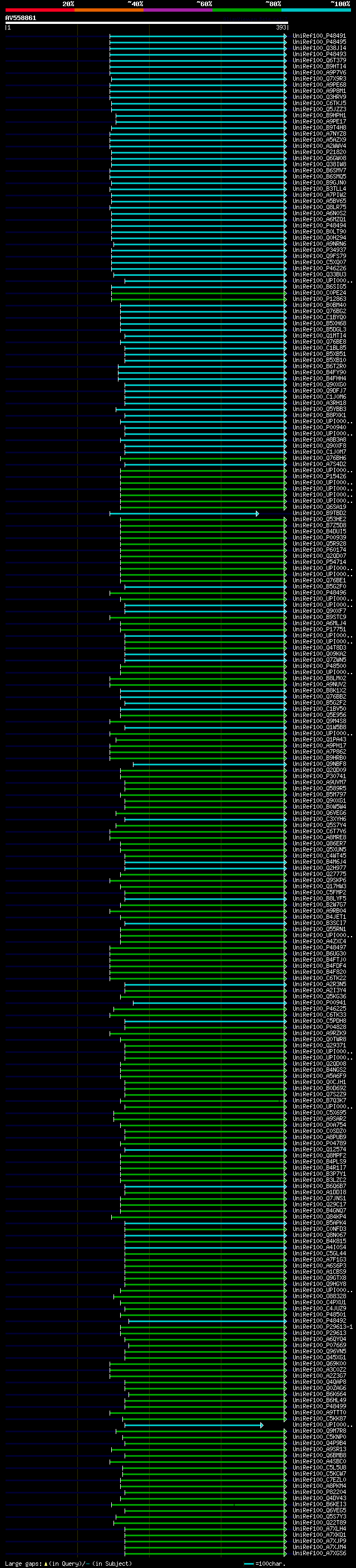356x1568 pixels.
Task: Click the cyan ~100% identity legend segment
Action: 317,10
